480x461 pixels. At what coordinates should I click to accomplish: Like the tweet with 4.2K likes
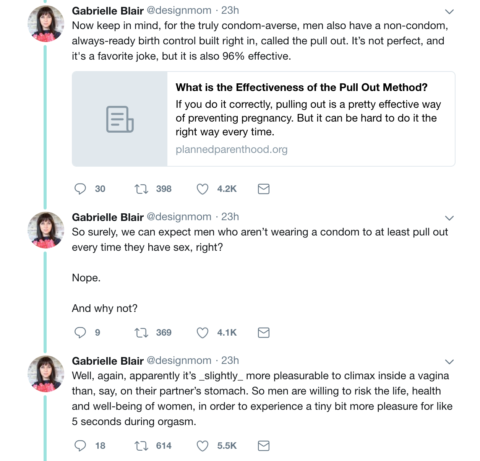click(202, 189)
